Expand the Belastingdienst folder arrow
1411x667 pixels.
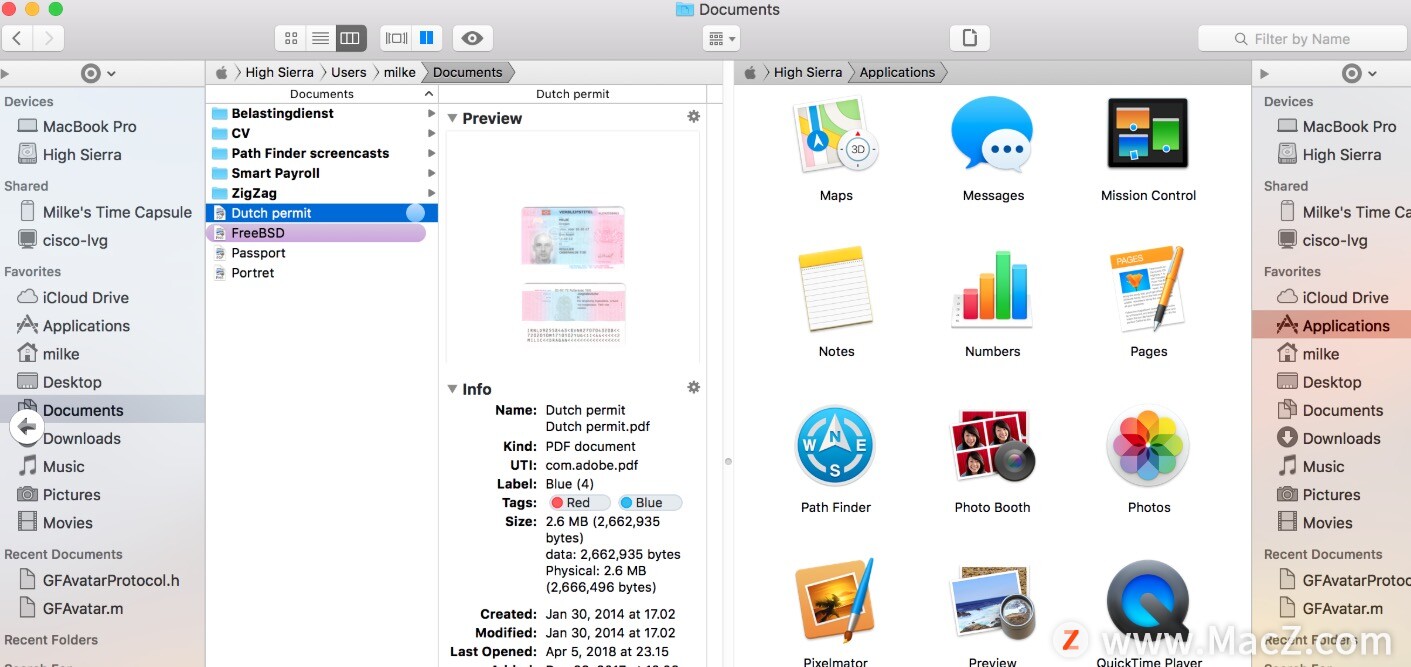(x=431, y=113)
